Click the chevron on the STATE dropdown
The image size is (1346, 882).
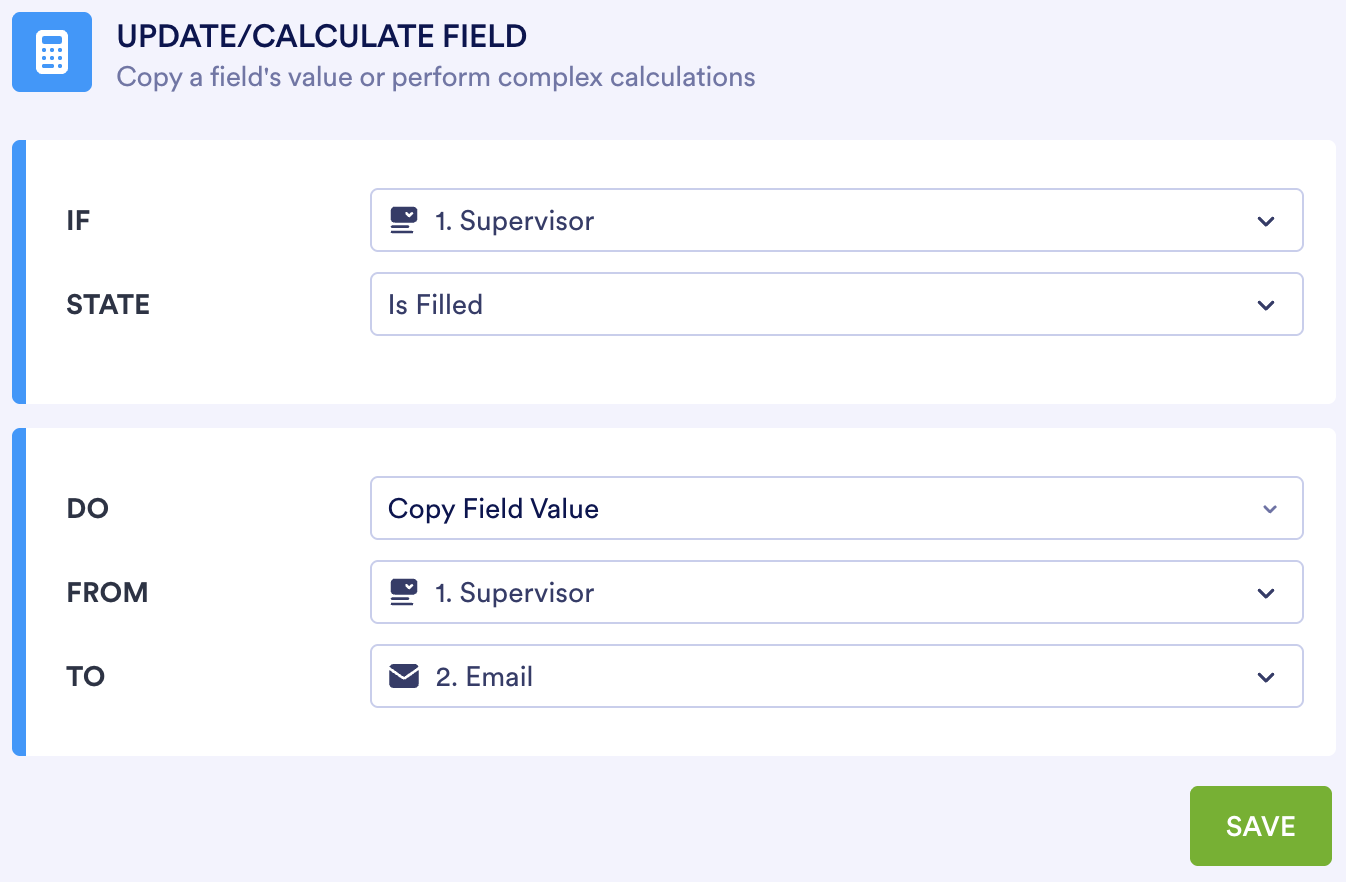pos(1267,304)
